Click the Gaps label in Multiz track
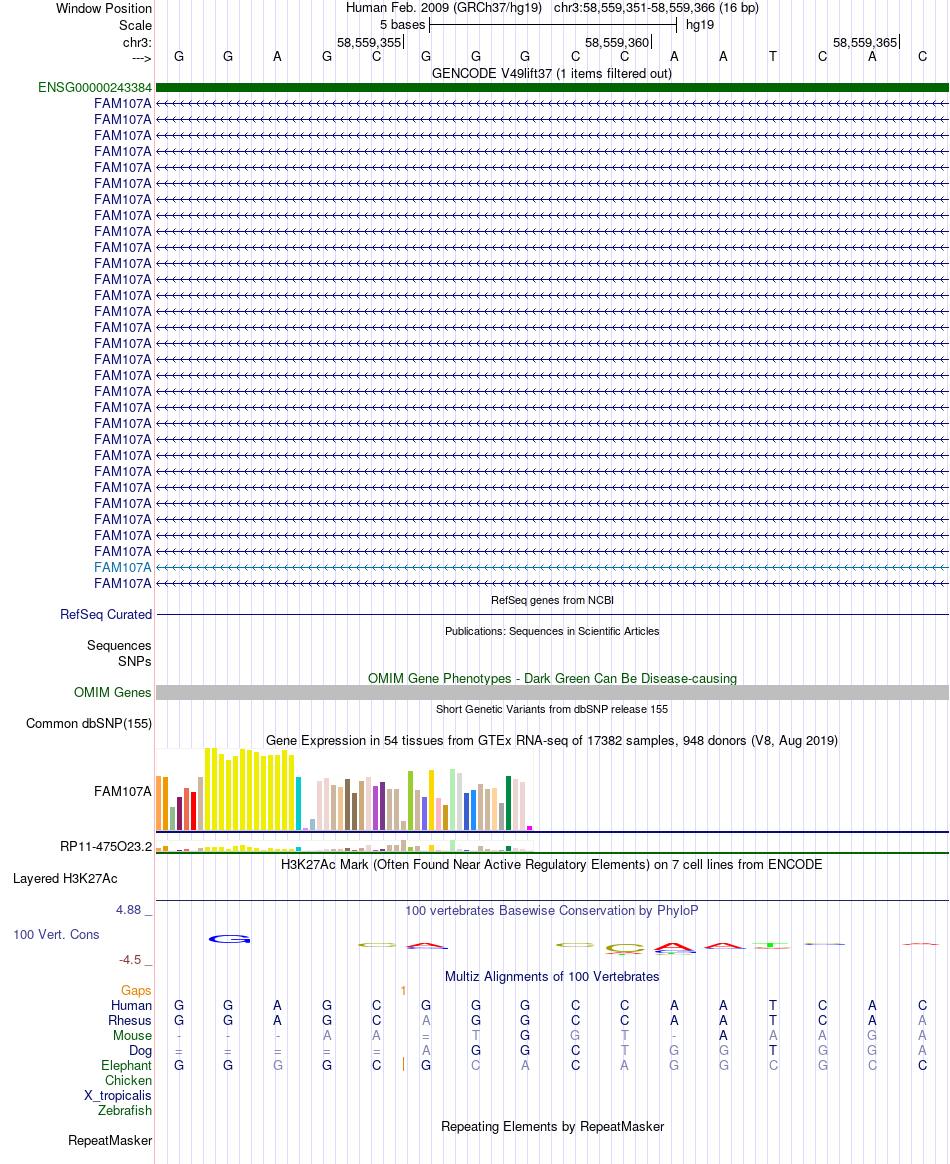950x1164 pixels. point(136,990)
